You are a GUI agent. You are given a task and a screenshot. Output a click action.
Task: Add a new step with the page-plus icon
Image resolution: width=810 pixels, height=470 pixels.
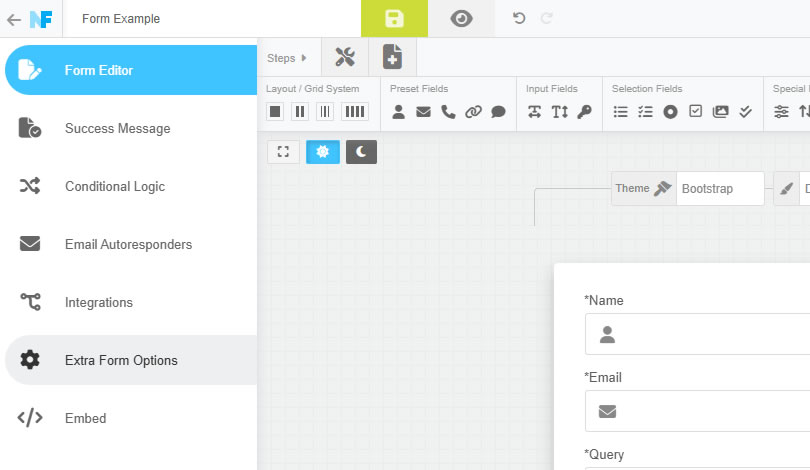point(392,57)
